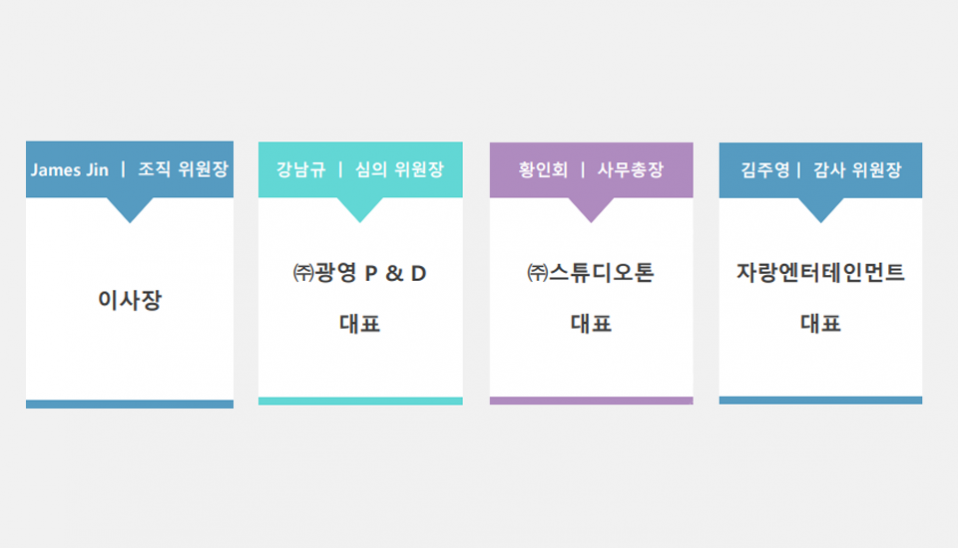Click the purple bottom bar of 스튜디오톤 card
Viewport: 958px width, 548px height.
click(x=591, y=401)
